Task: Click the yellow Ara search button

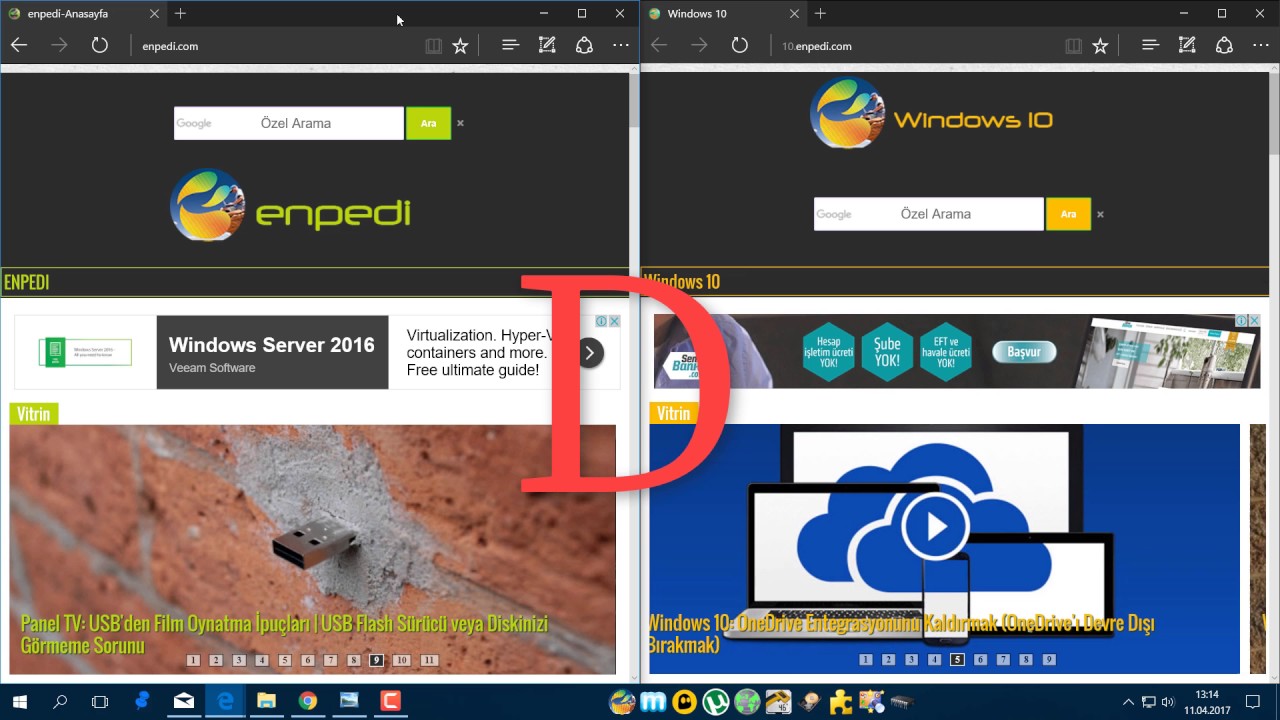Action: [1068, 213]
